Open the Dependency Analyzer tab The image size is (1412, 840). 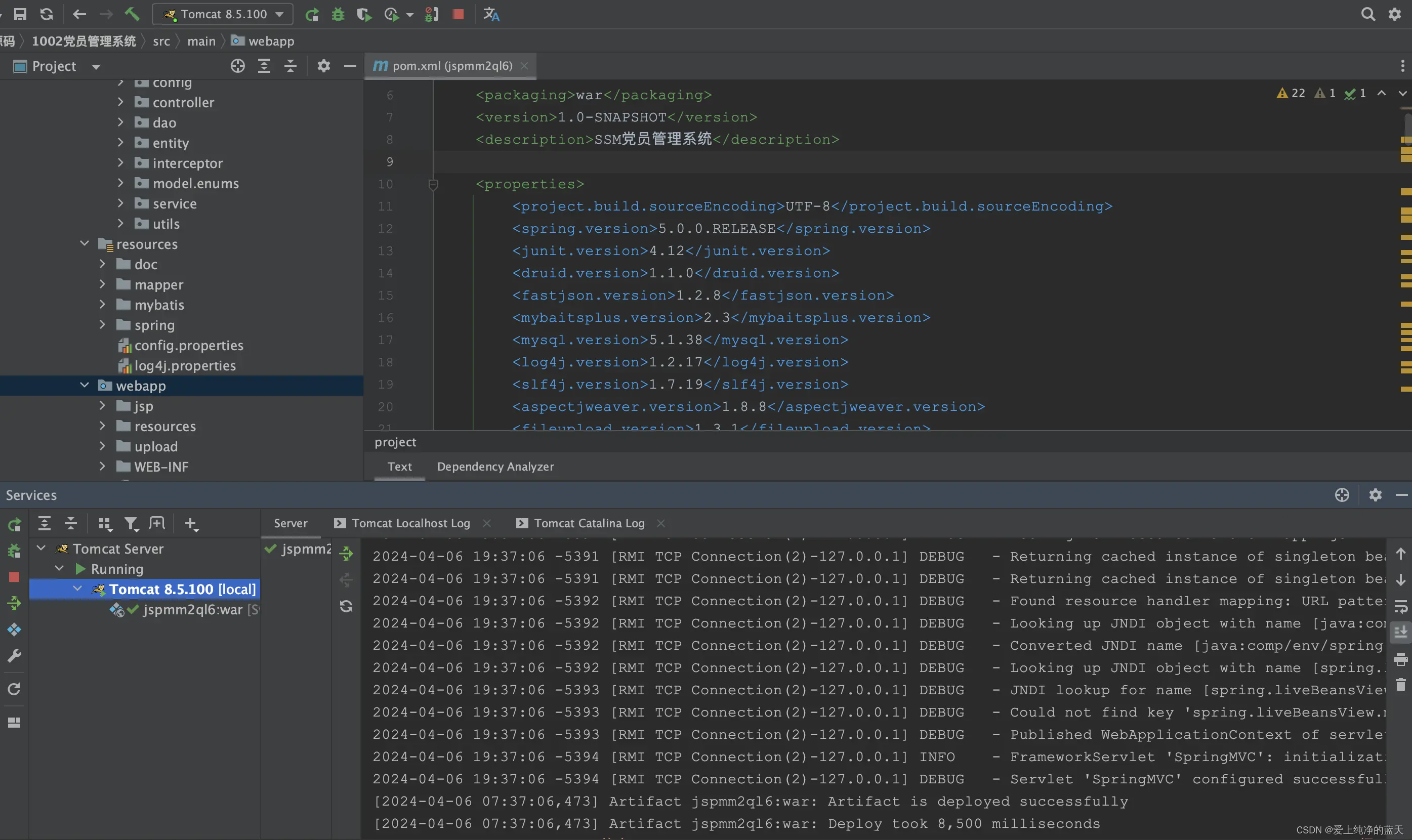[495, 467]
